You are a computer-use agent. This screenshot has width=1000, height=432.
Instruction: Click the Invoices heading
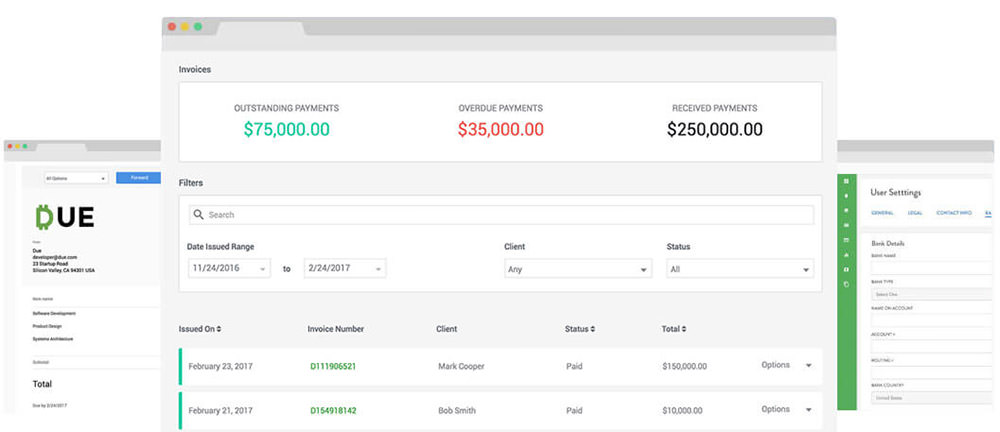(x=195, y=69)
